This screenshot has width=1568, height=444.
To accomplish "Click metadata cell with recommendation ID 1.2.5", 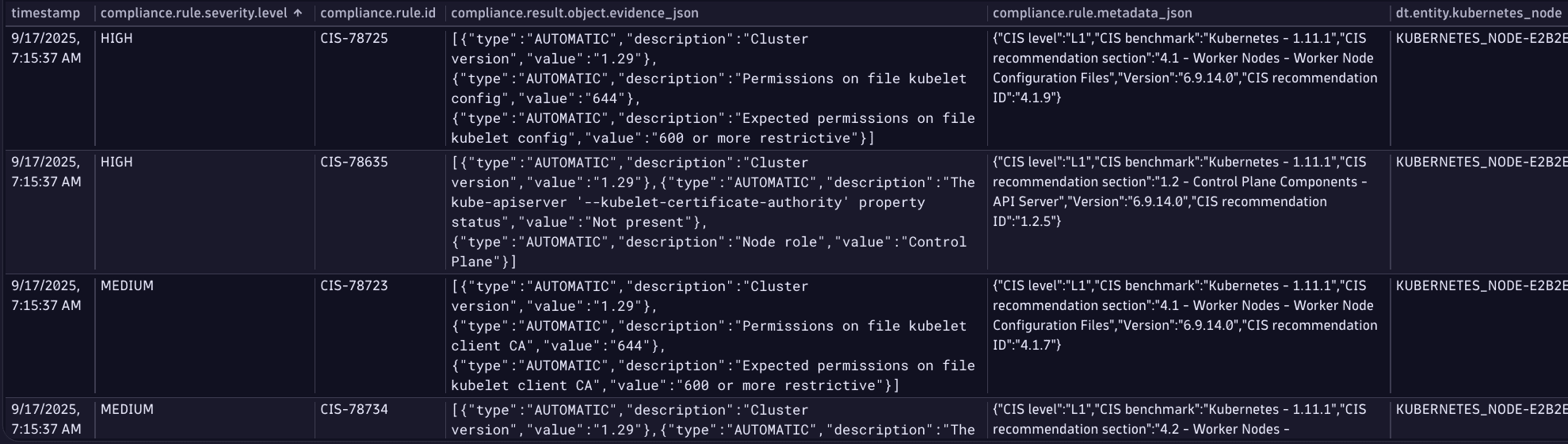I will (x=1185, y=192).
